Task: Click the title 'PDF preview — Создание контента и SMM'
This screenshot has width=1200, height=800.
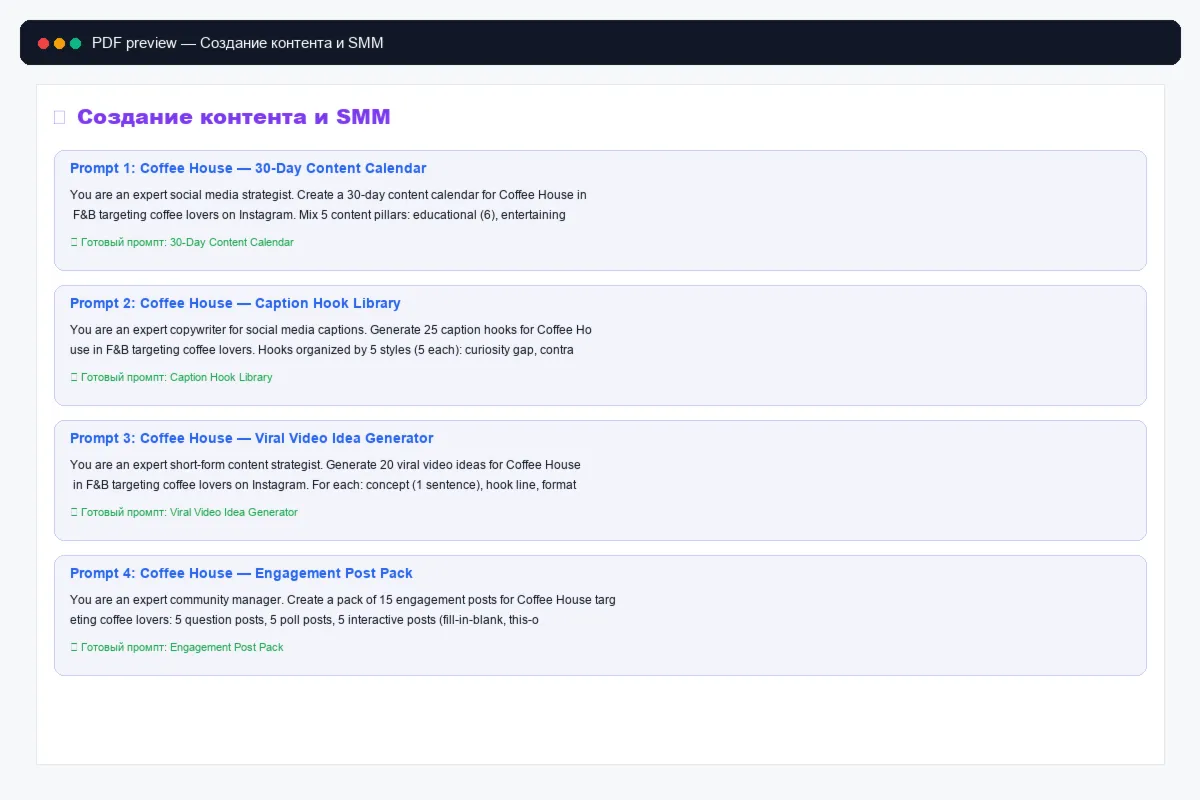Action: click(238, 43)
